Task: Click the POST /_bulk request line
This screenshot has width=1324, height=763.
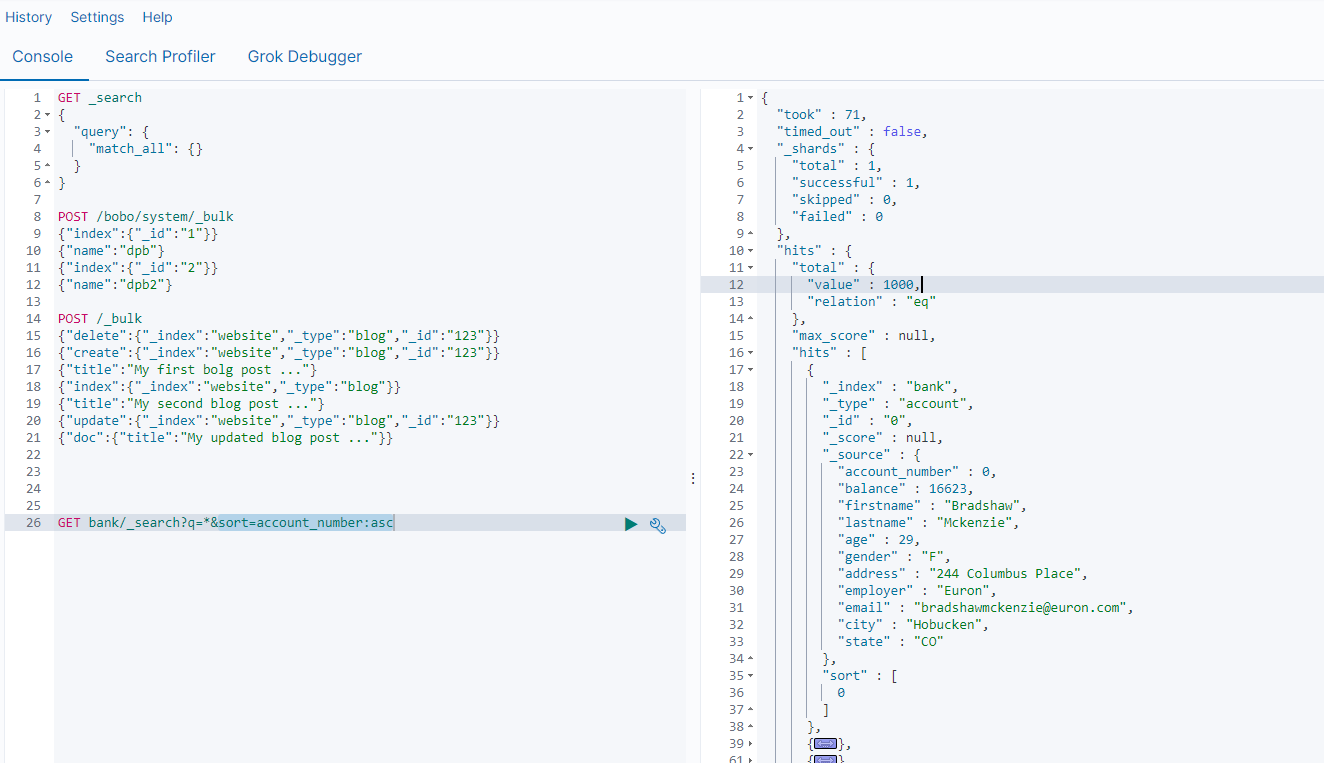Action: [100, 319]
